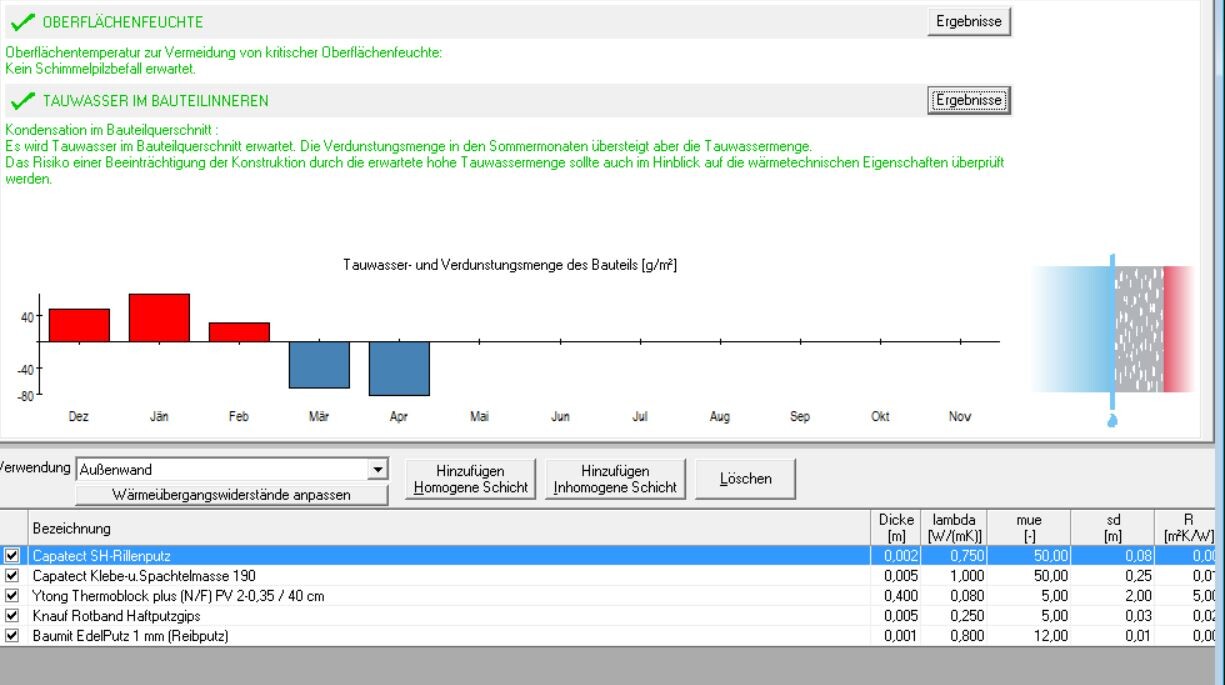Click the green checkmark beside TAUWASSER IM BAUTEILINNEREN
This screenshot has height=685, width=1225.
pyautogui.click(x=22, y=99)
